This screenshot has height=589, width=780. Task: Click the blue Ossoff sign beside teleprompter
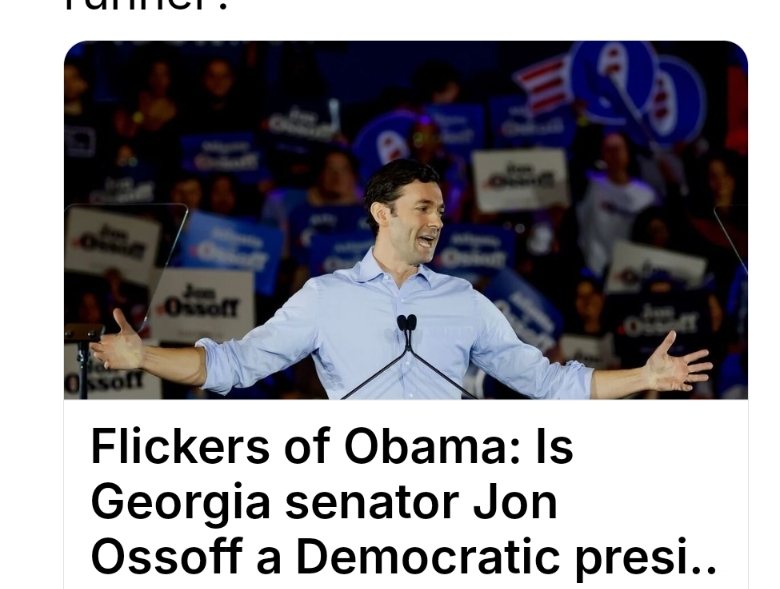[x=230, y=251]
